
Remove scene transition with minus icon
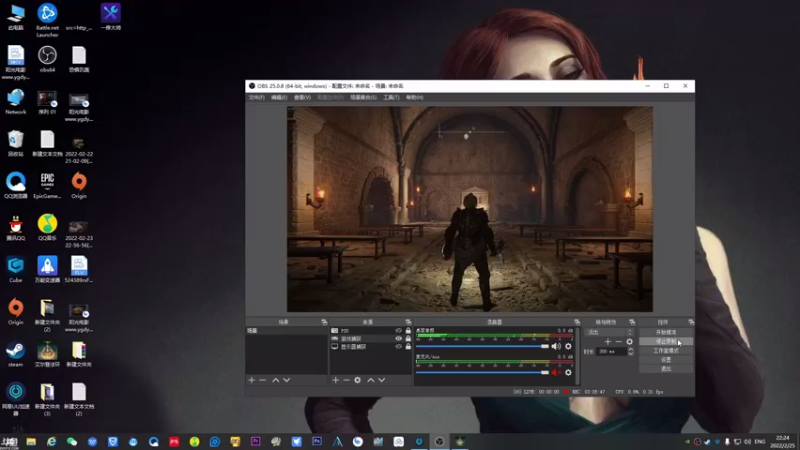pos(618,342)
